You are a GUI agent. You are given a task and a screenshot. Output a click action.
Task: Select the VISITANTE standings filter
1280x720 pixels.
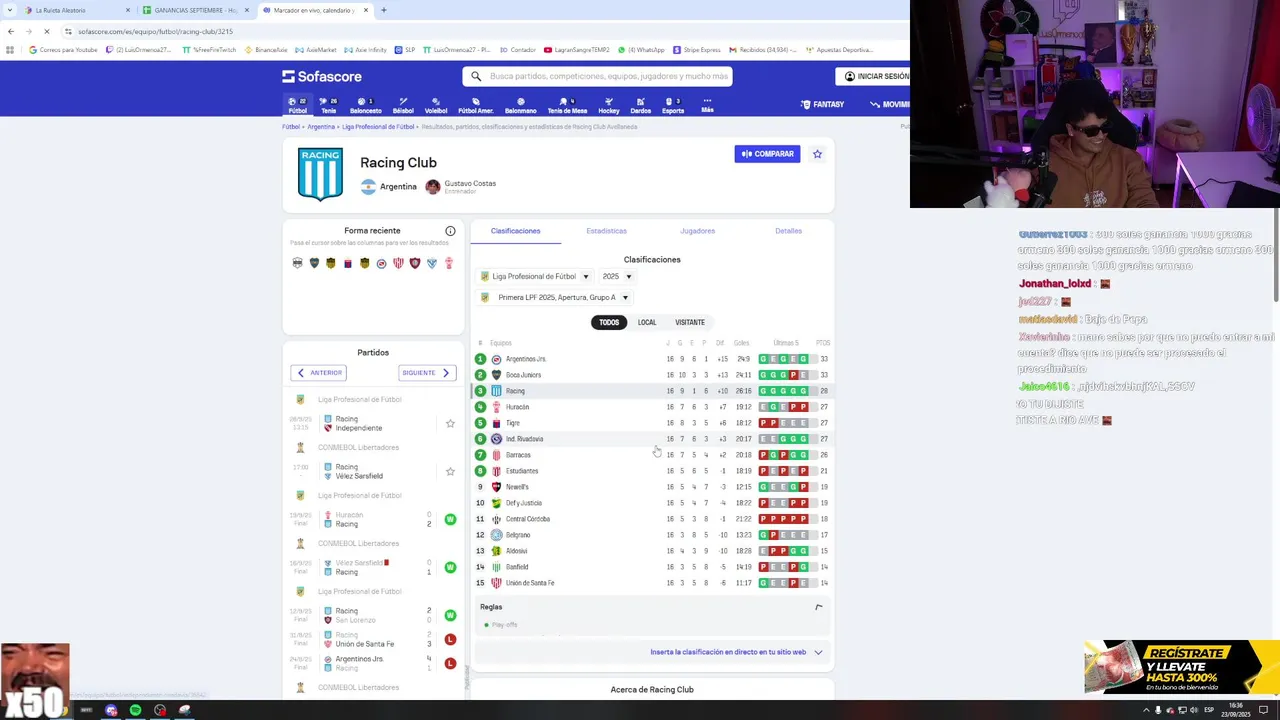tap(690, 322)
